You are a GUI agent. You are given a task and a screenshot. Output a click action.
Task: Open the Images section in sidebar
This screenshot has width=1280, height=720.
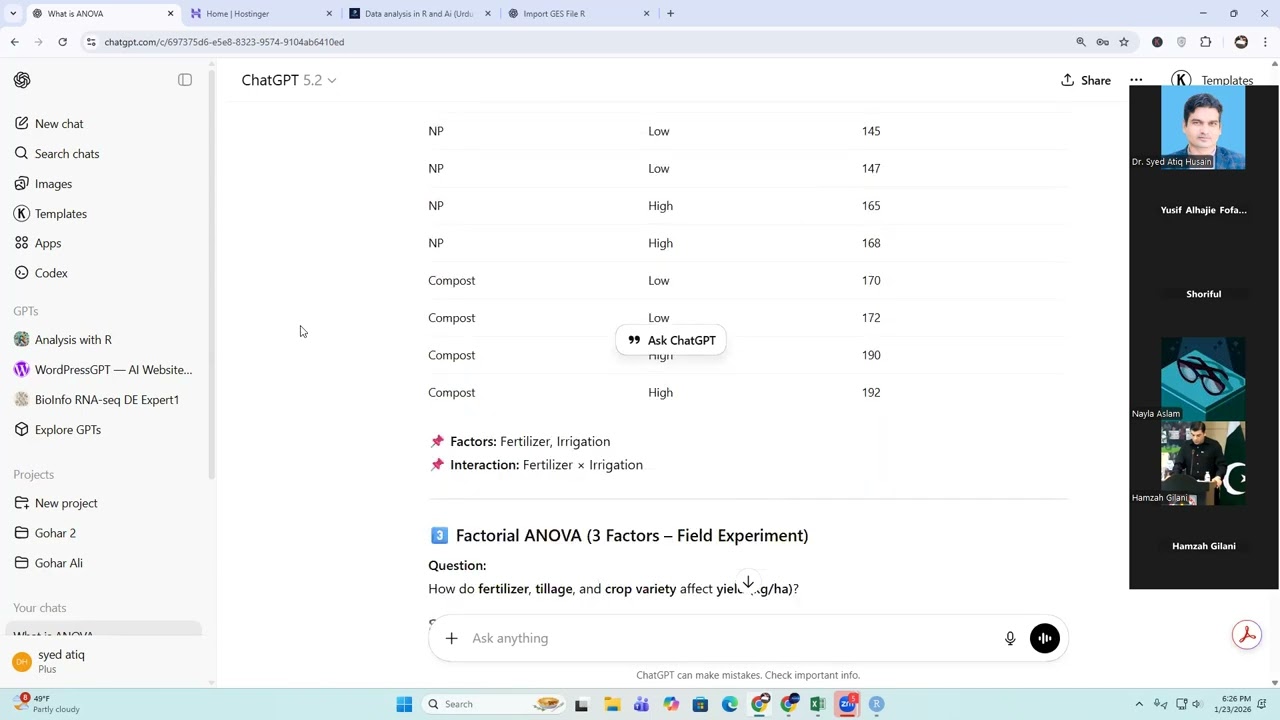(x=53, y=184)
